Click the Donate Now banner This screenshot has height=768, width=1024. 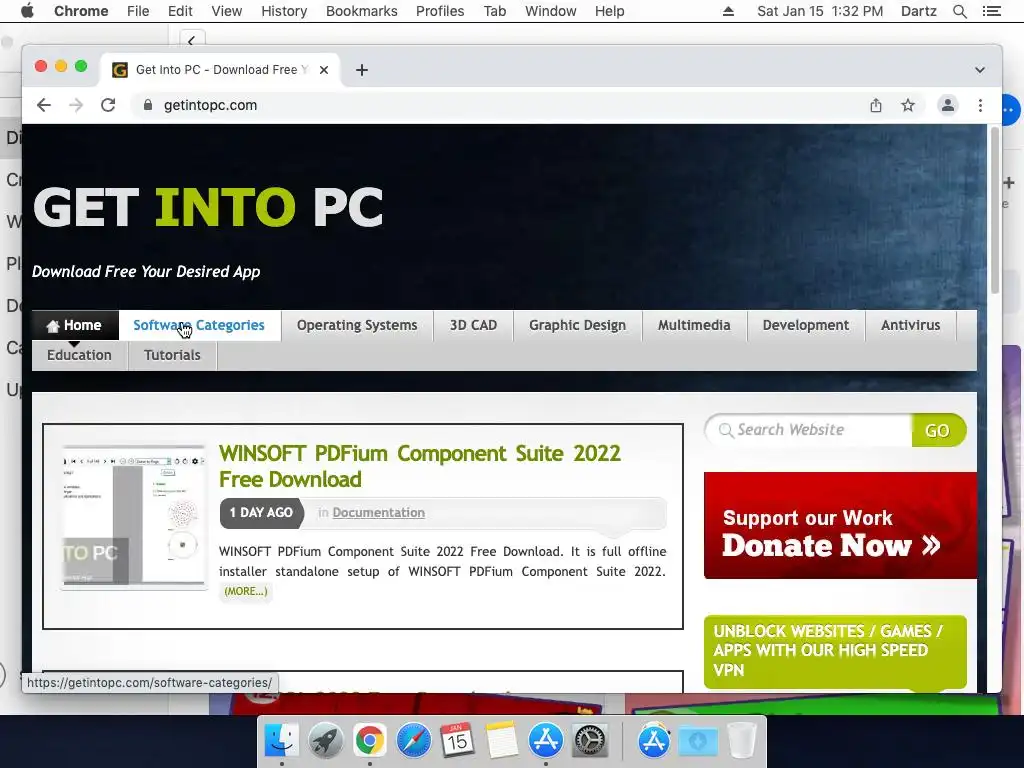[x=840, y=526]
